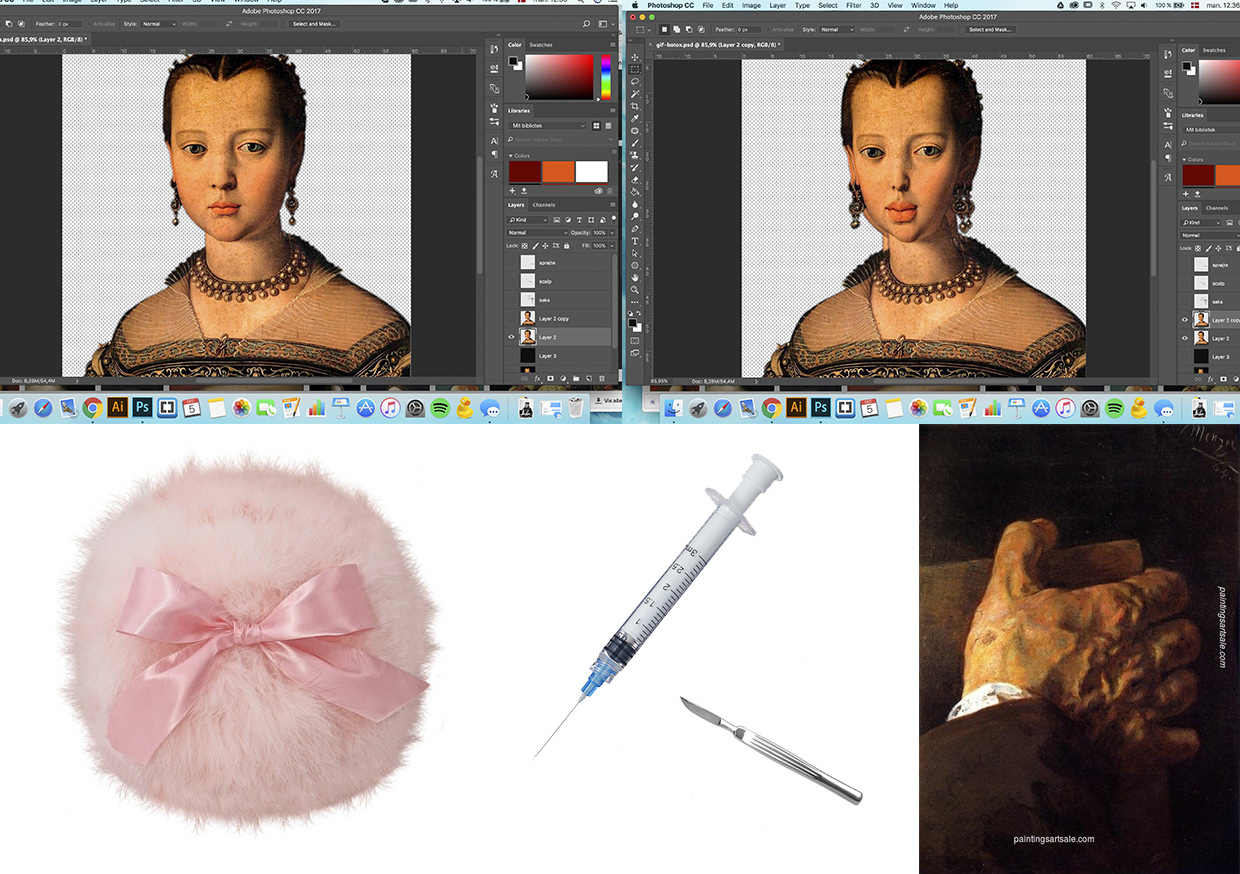Image resolution: width=1240 pixels, height=874 pixels.
Task: Open the Kind dropdown in right Layers panel
Action: tap(1198, 222)
